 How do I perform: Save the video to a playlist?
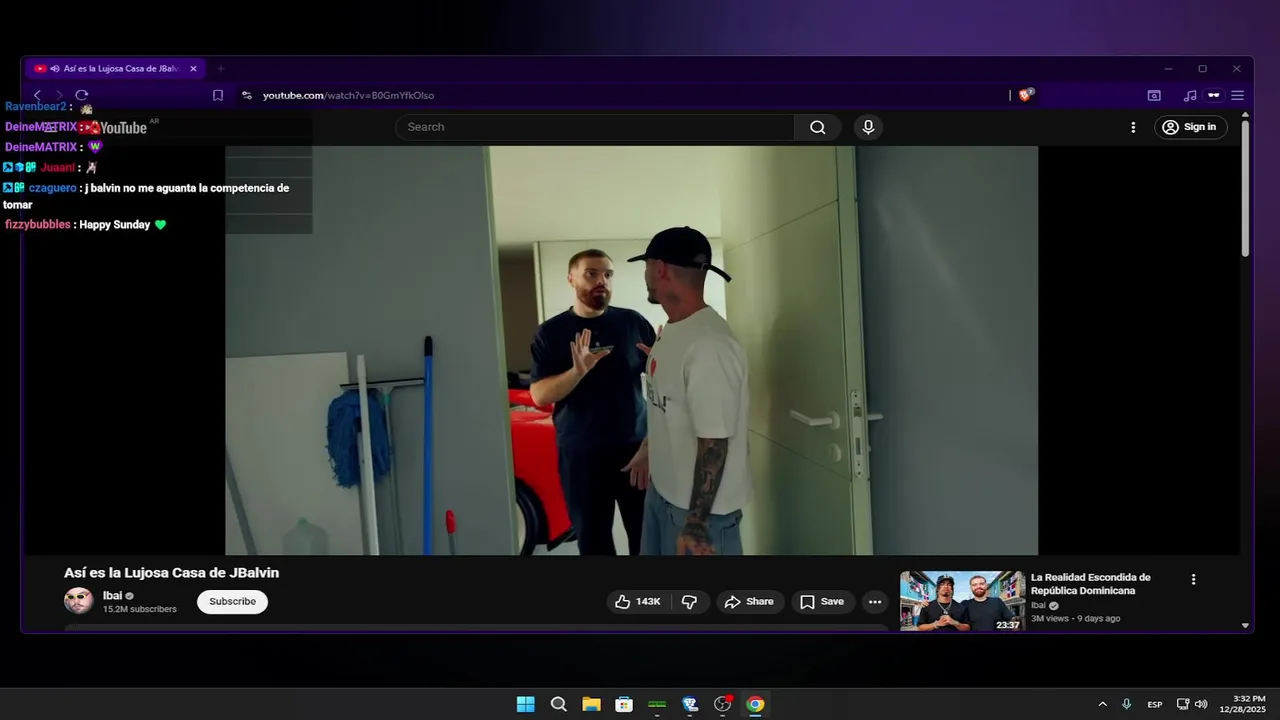click(822, 601)
